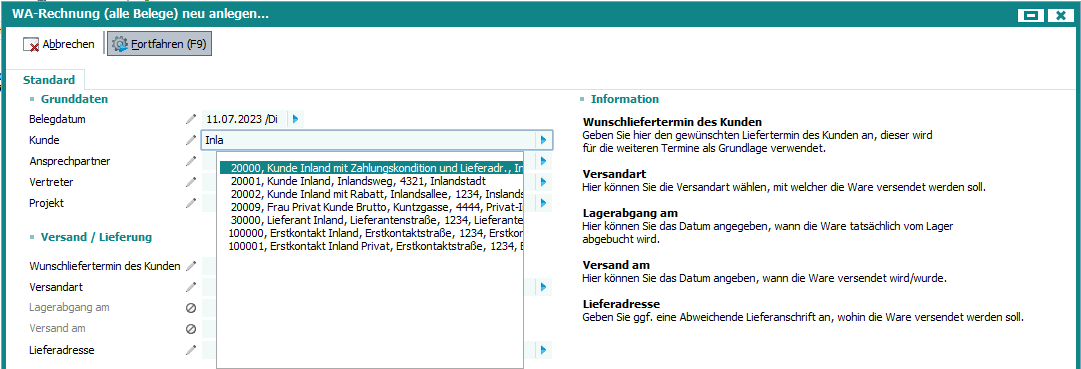Open the Kunde lookup arrow
The height and width of the screenshot is (369, 1081).
544,140
